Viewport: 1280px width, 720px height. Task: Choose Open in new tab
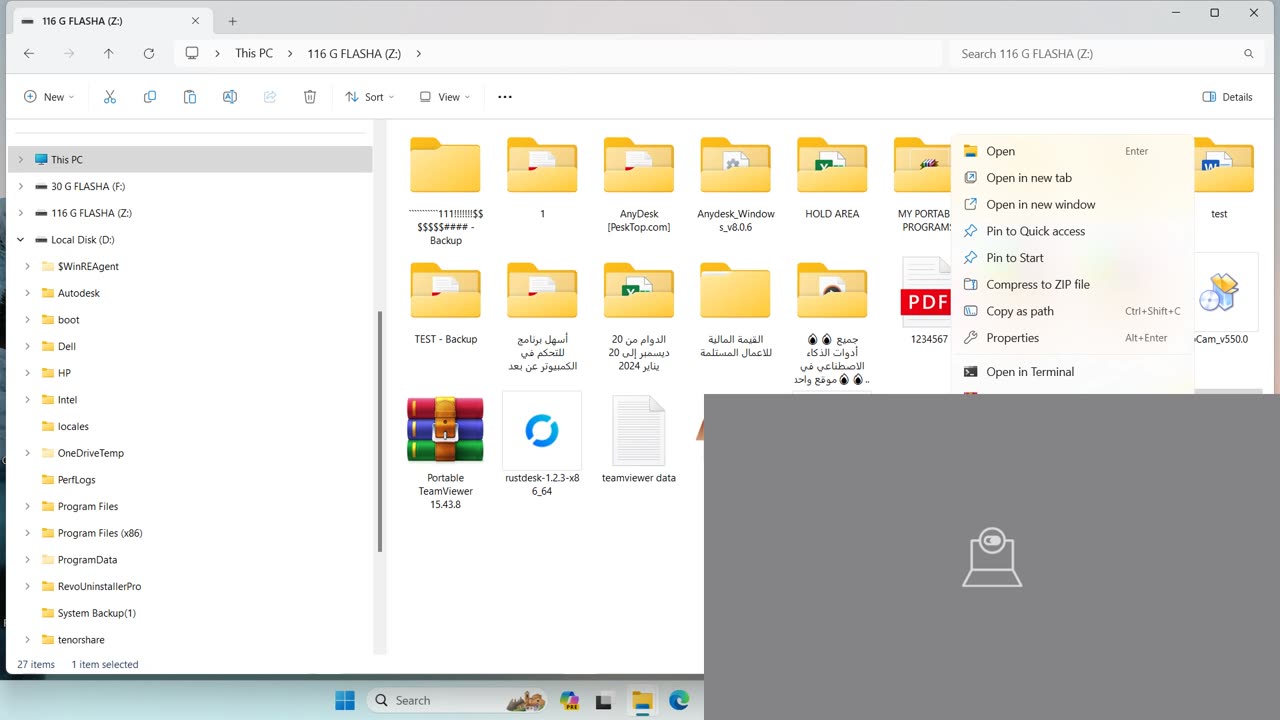tap(1072, 178)
